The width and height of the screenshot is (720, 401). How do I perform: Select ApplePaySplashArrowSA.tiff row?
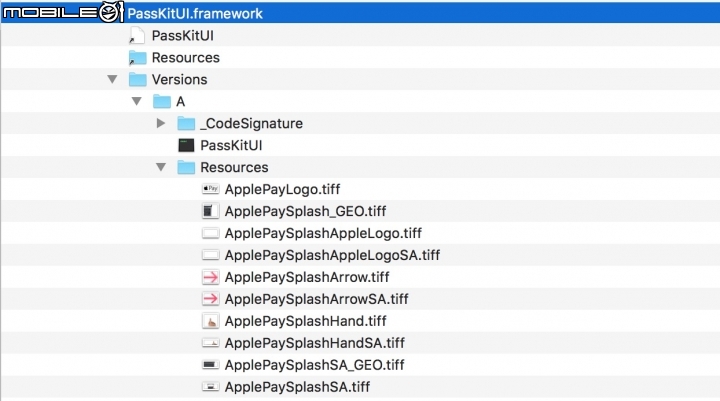360,299
